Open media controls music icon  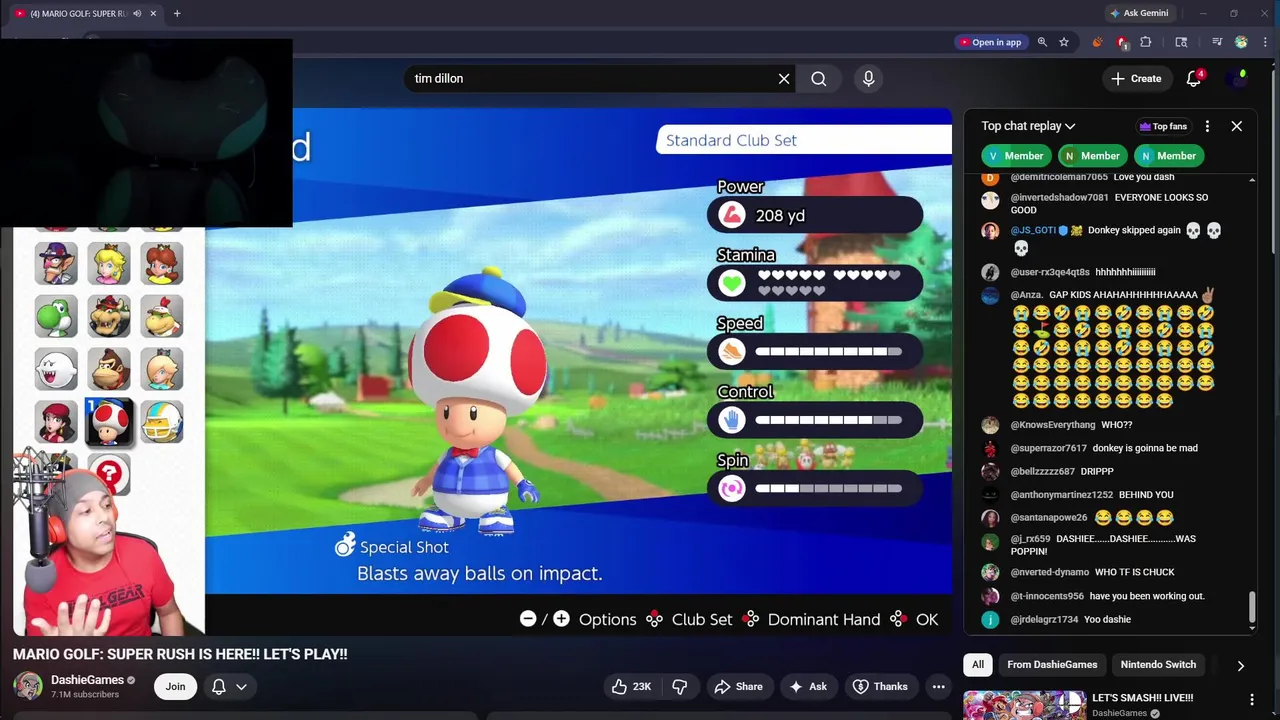[1217, 42]
